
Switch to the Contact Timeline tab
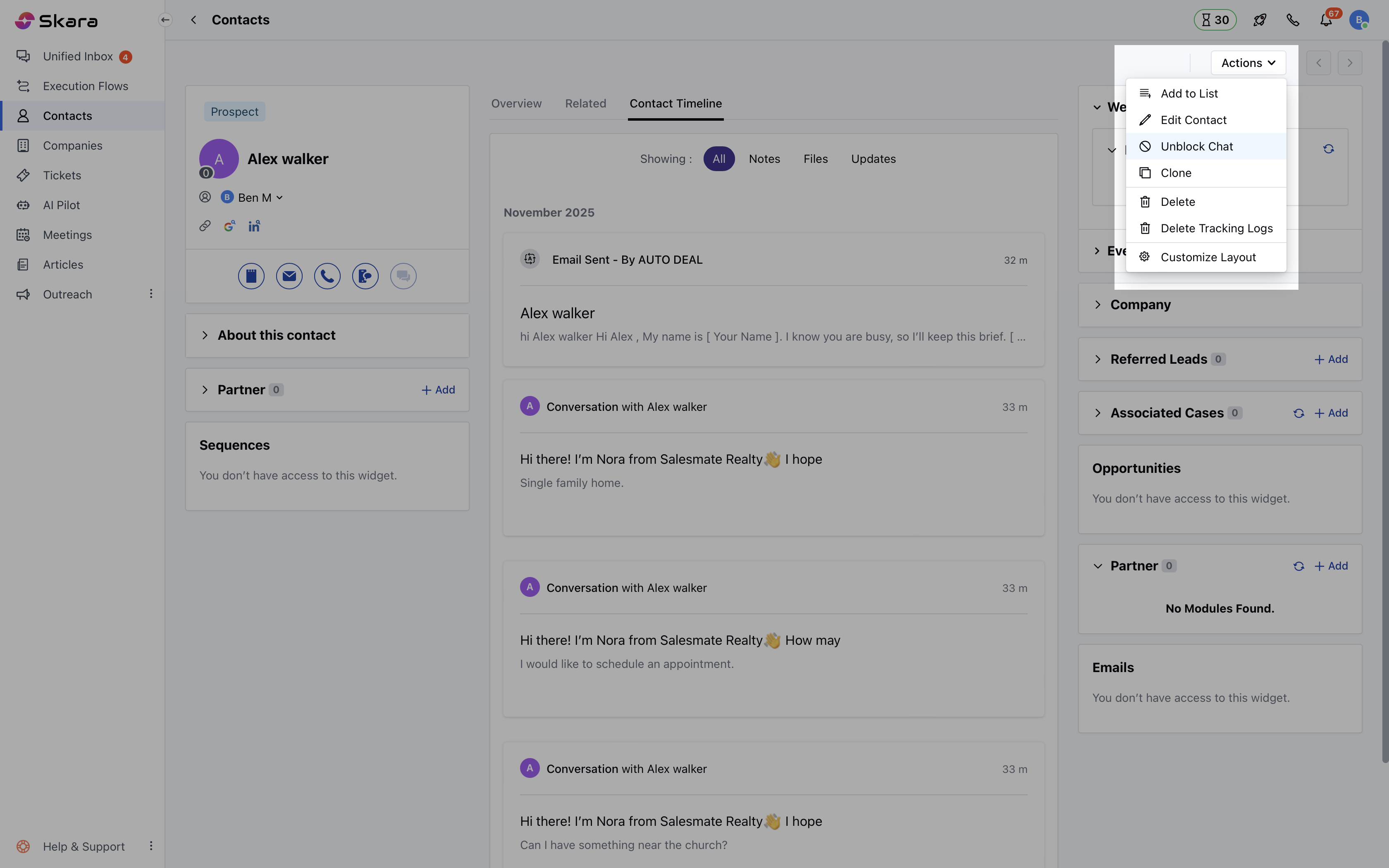point(675,103)
